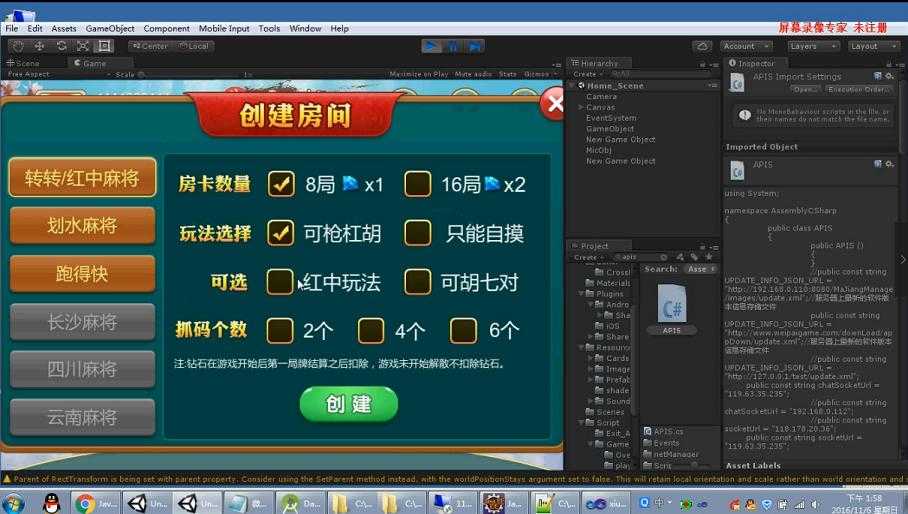Image resolution: width=908 pixels, height=514 pixels.
Task: Enable the 红中玩法 optional checkbox
Action: point(280,282)
